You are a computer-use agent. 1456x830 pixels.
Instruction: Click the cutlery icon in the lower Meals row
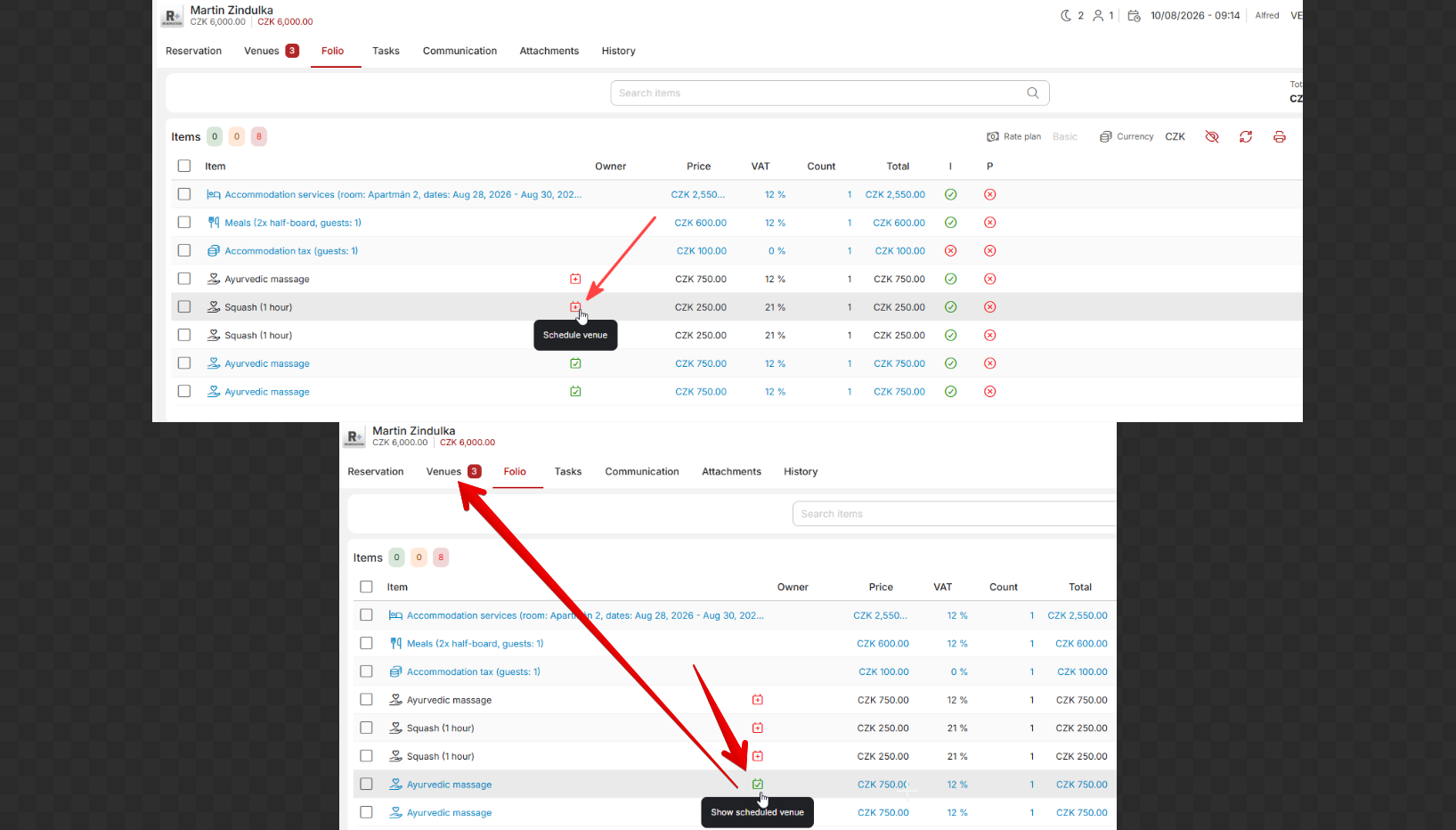396,643
